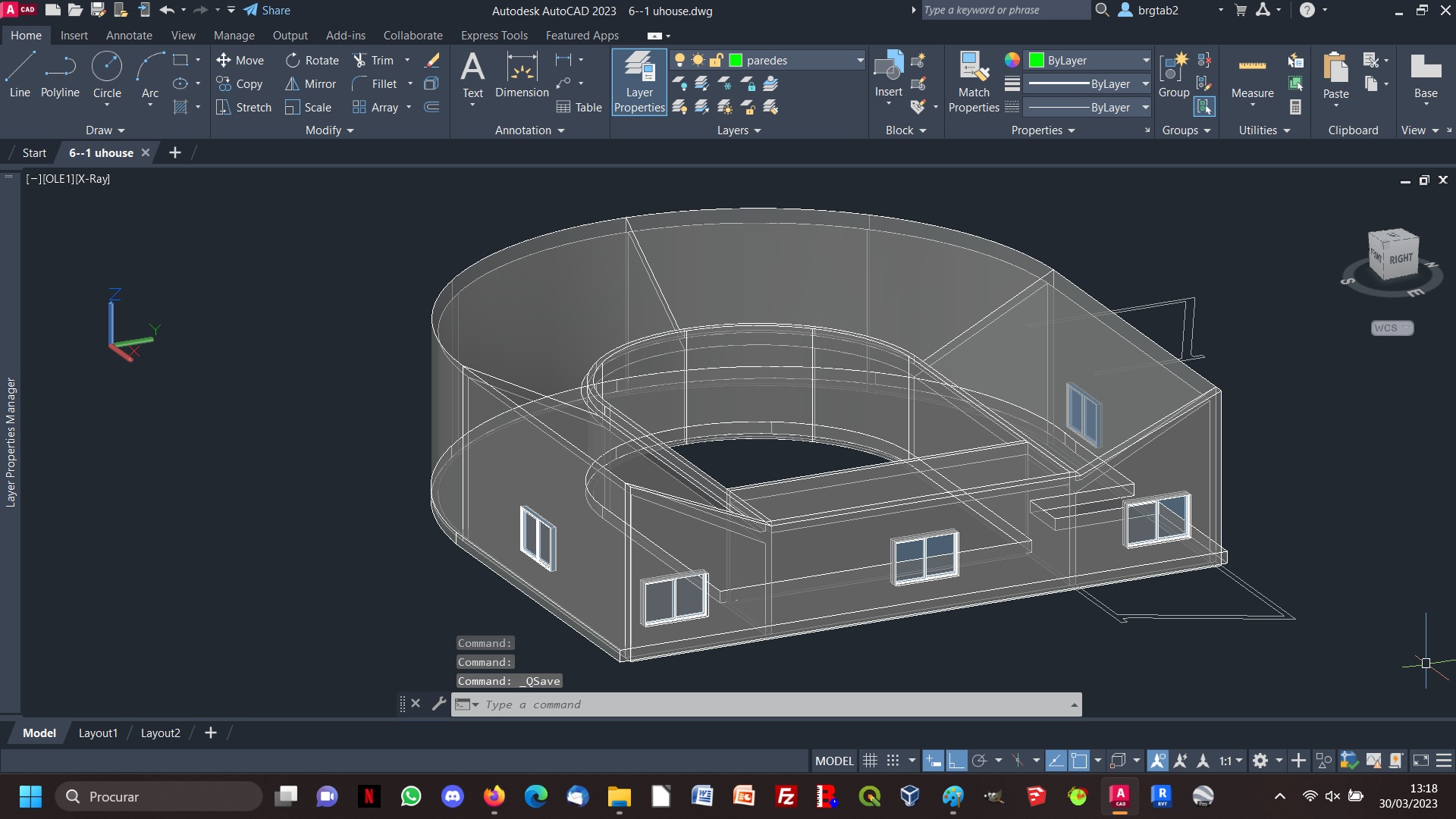Expand the Properties panel
Viewport: 1456px width, 819px height.
(x=1043, y=130)
